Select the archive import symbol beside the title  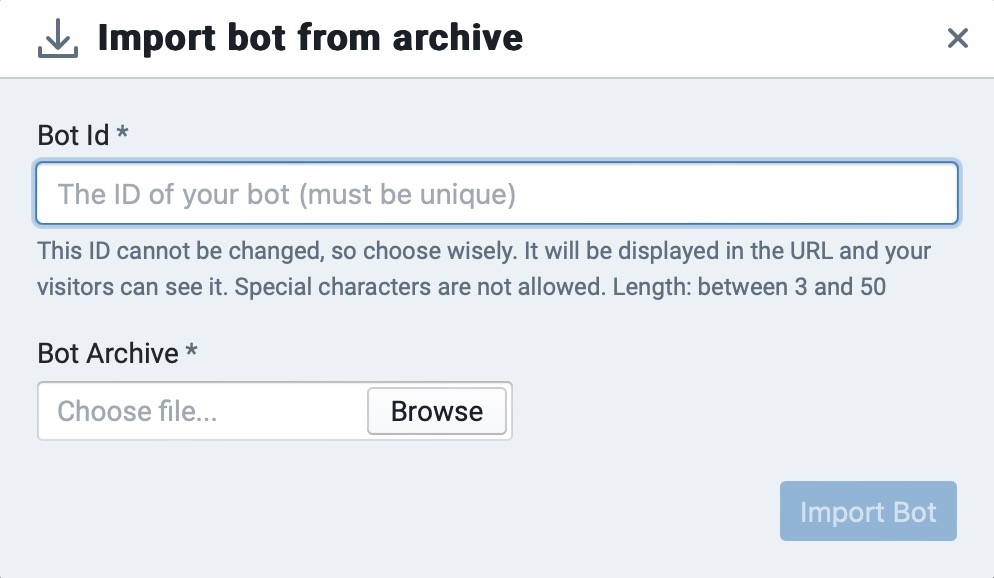57,38
